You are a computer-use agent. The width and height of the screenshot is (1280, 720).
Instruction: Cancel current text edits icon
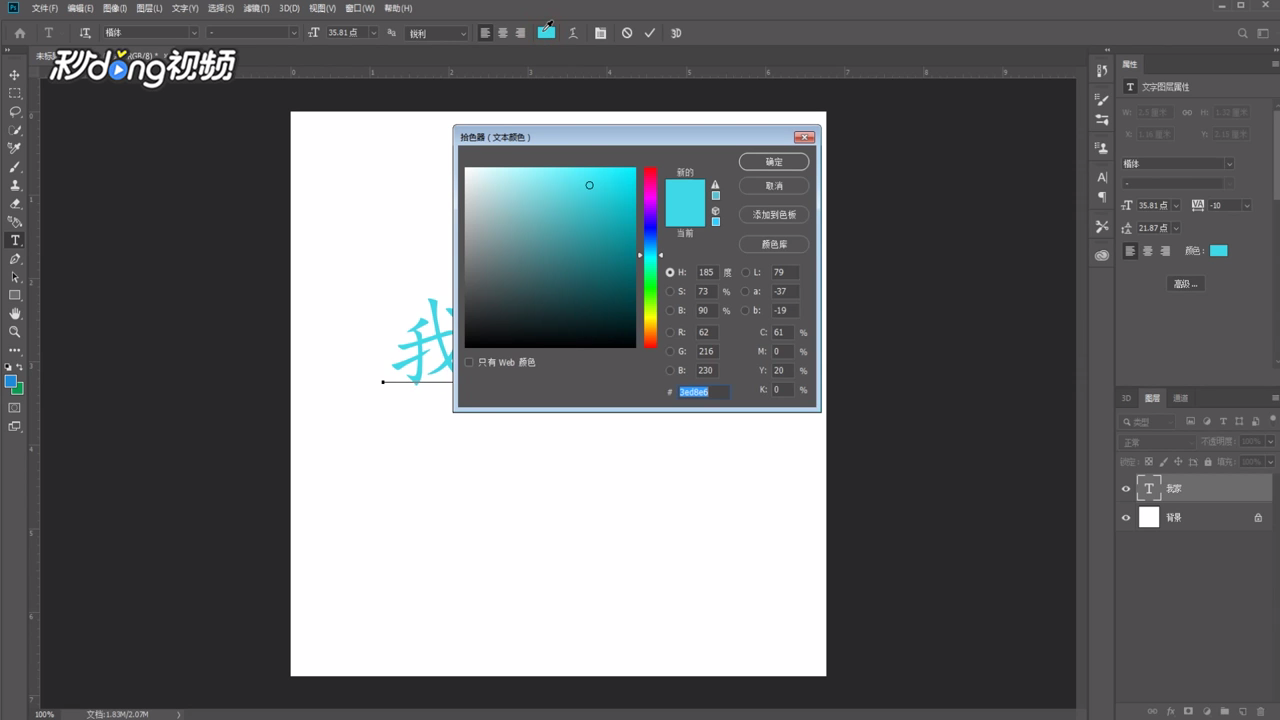[x=627, y=33]
